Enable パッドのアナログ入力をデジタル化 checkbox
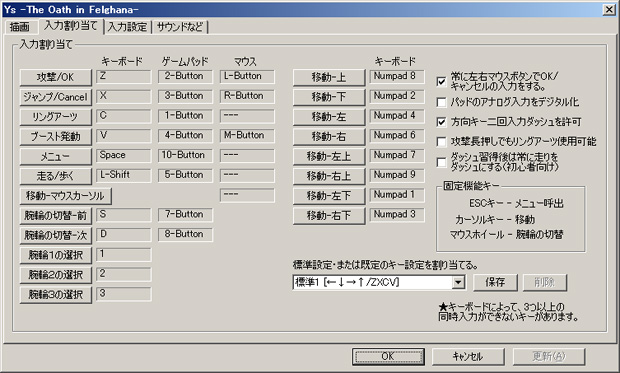Image resolution: width=620 pixels, height=373 pixels. coord(441,102)
